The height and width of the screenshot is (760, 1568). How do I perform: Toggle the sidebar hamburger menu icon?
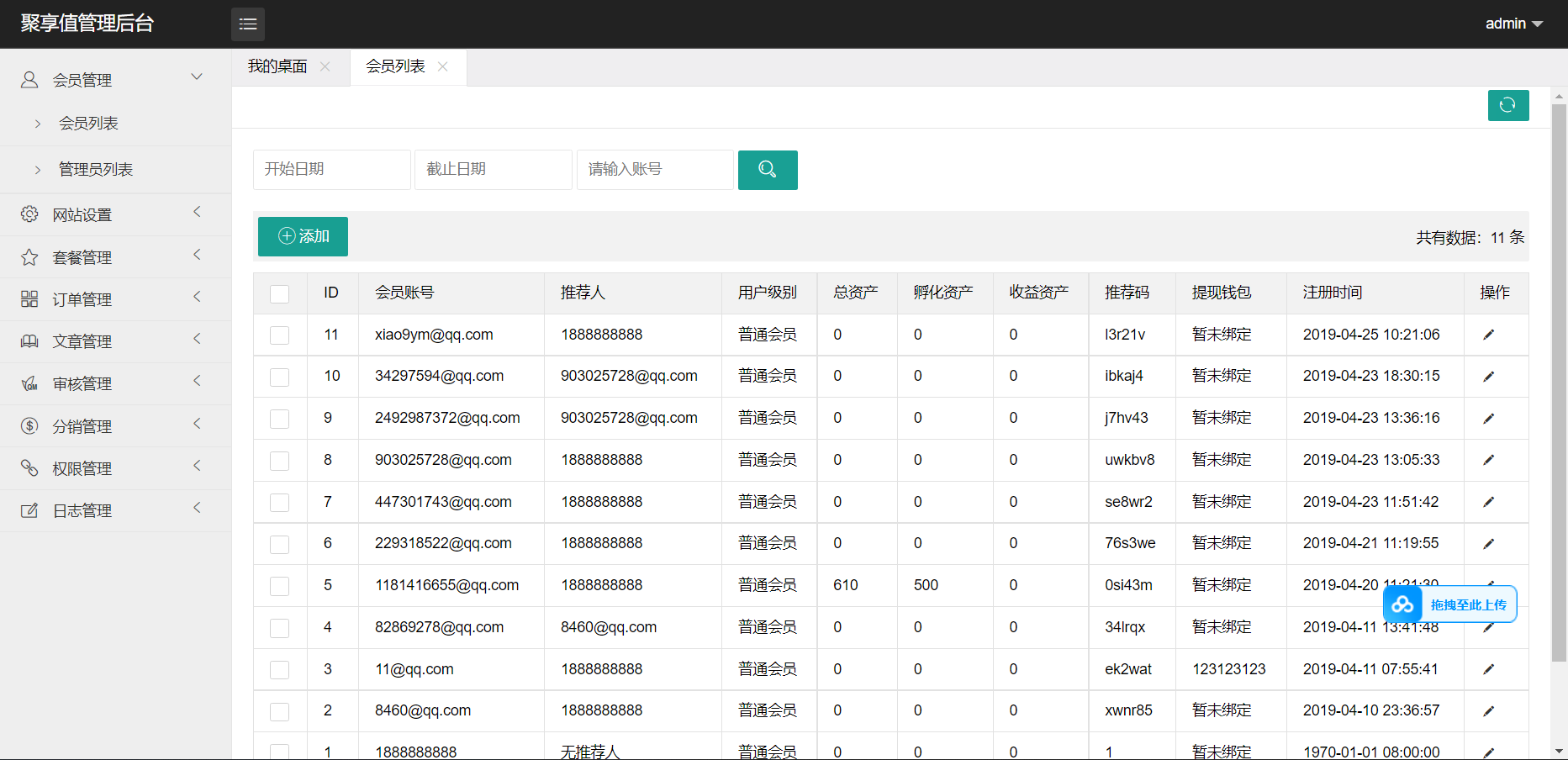tap(248, 24)
